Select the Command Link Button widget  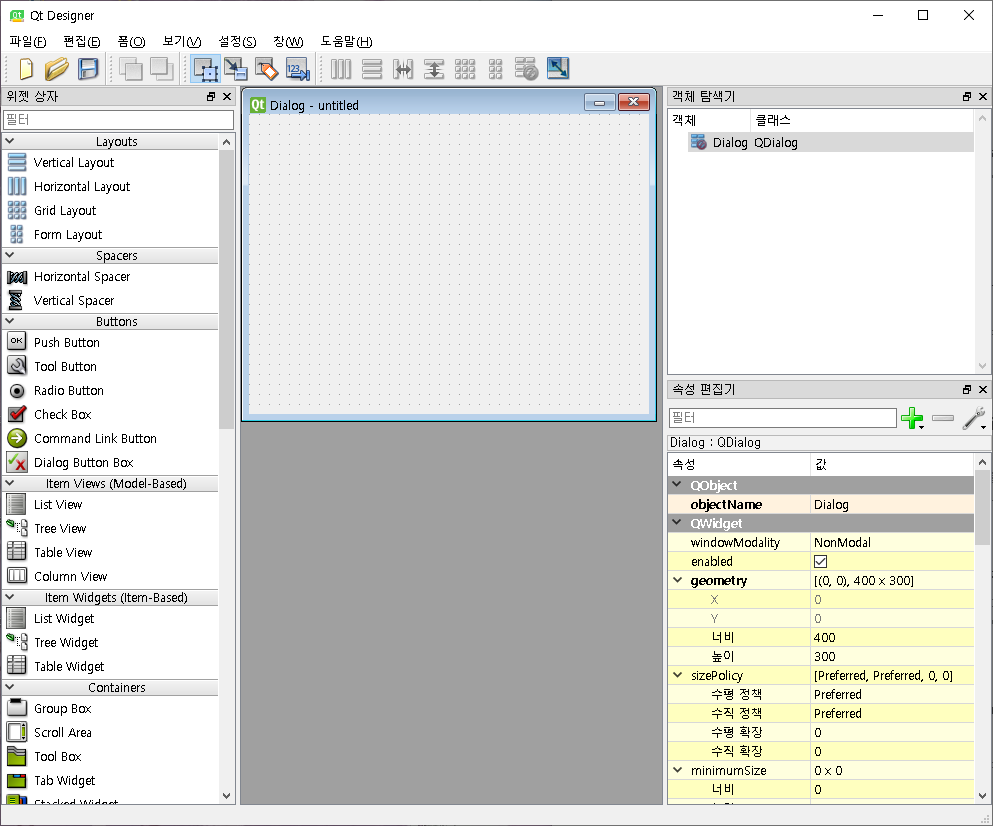(95, 438)
